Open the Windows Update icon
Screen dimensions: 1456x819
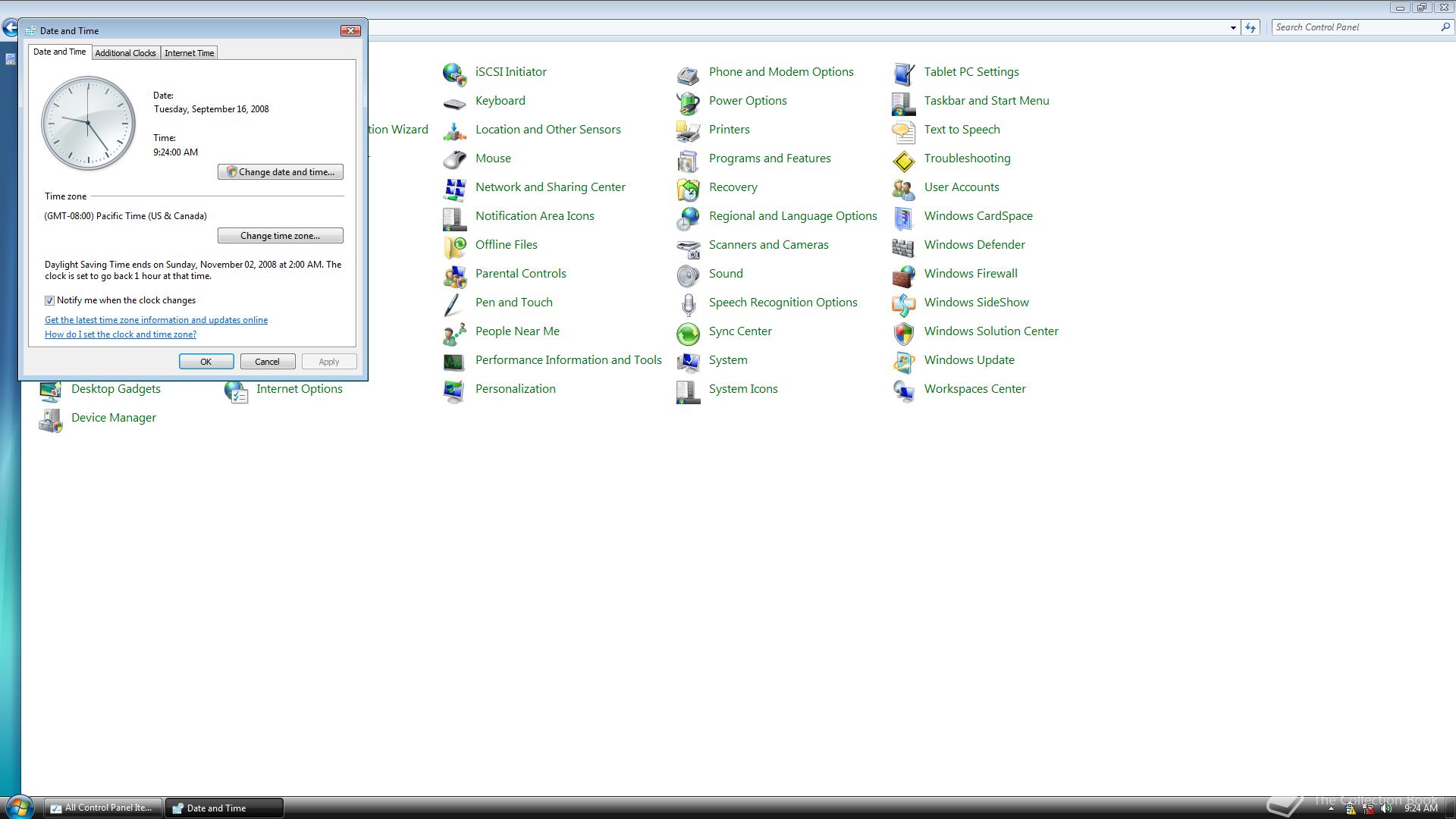pyautogui.click(x=903, y=361)
